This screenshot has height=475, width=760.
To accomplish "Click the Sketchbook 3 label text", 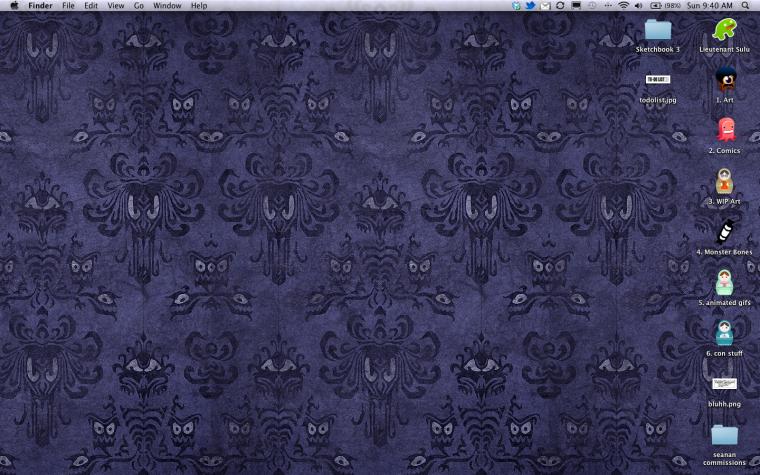I will tap(658, 49).
